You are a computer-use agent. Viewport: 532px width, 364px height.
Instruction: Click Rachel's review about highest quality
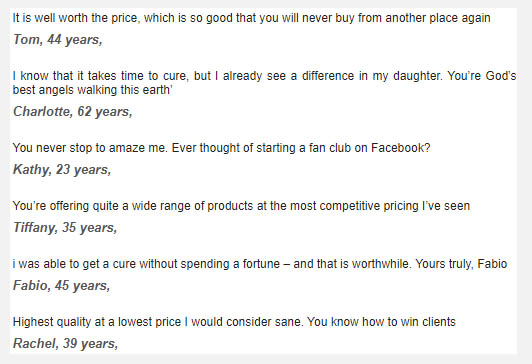234,322
